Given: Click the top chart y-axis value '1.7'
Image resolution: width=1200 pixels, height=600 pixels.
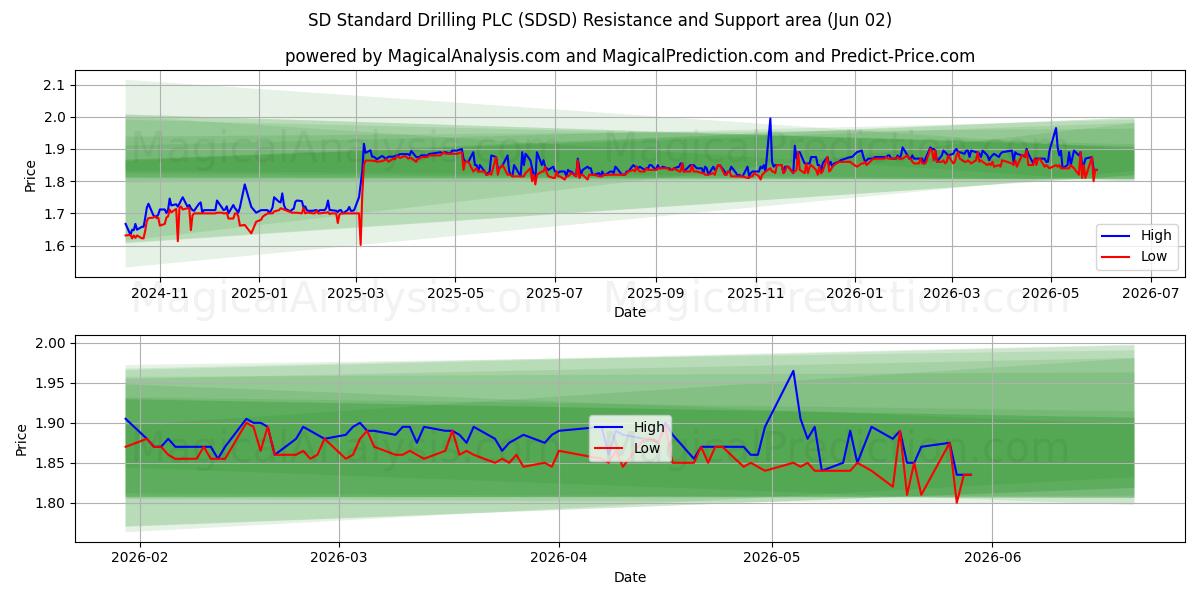Looking at the screenshot, I should pos(55,214).
